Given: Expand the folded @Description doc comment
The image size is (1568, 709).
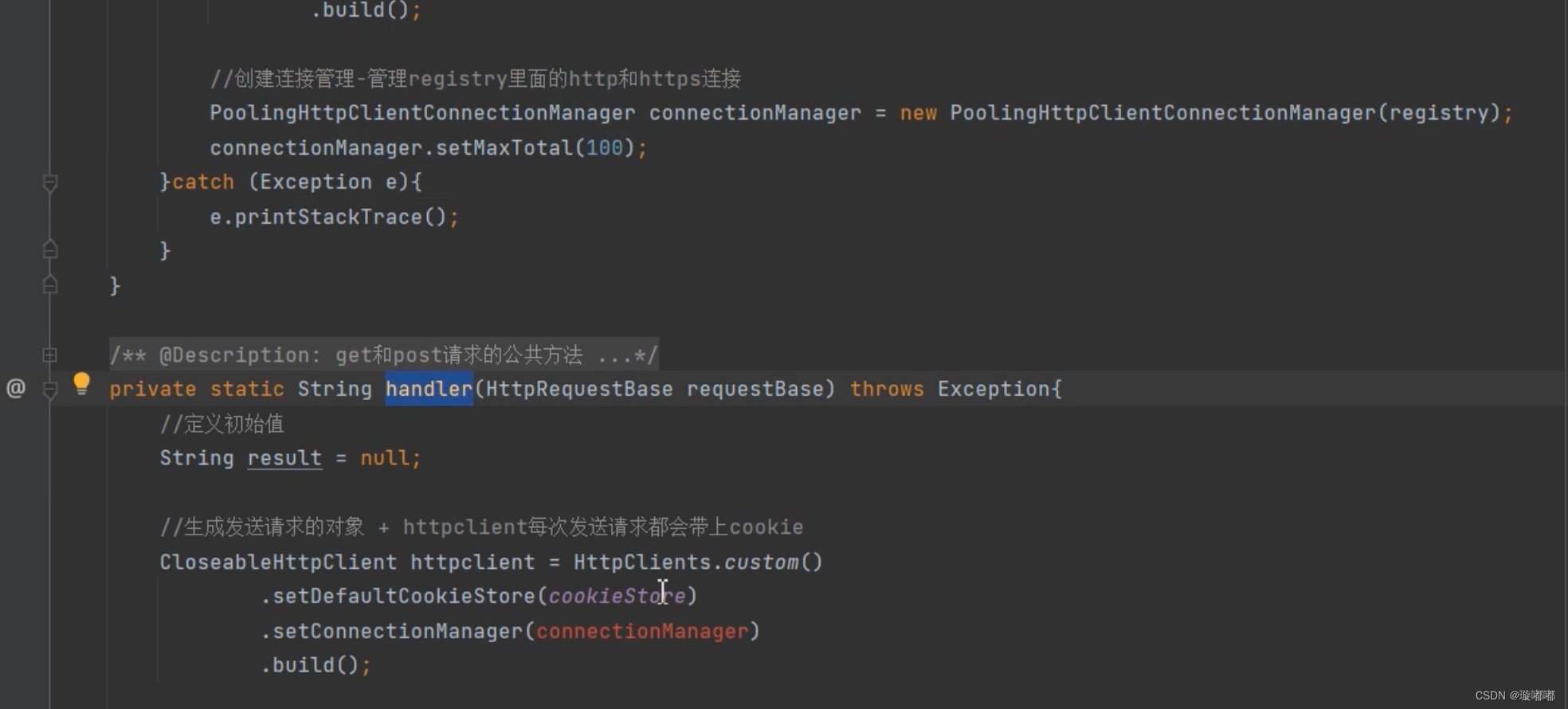Looking at the screenshot, I should [x=49, y=354].
